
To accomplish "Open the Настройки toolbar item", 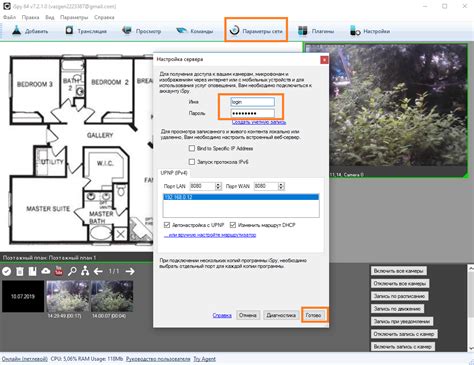I will tap(370, 31).
